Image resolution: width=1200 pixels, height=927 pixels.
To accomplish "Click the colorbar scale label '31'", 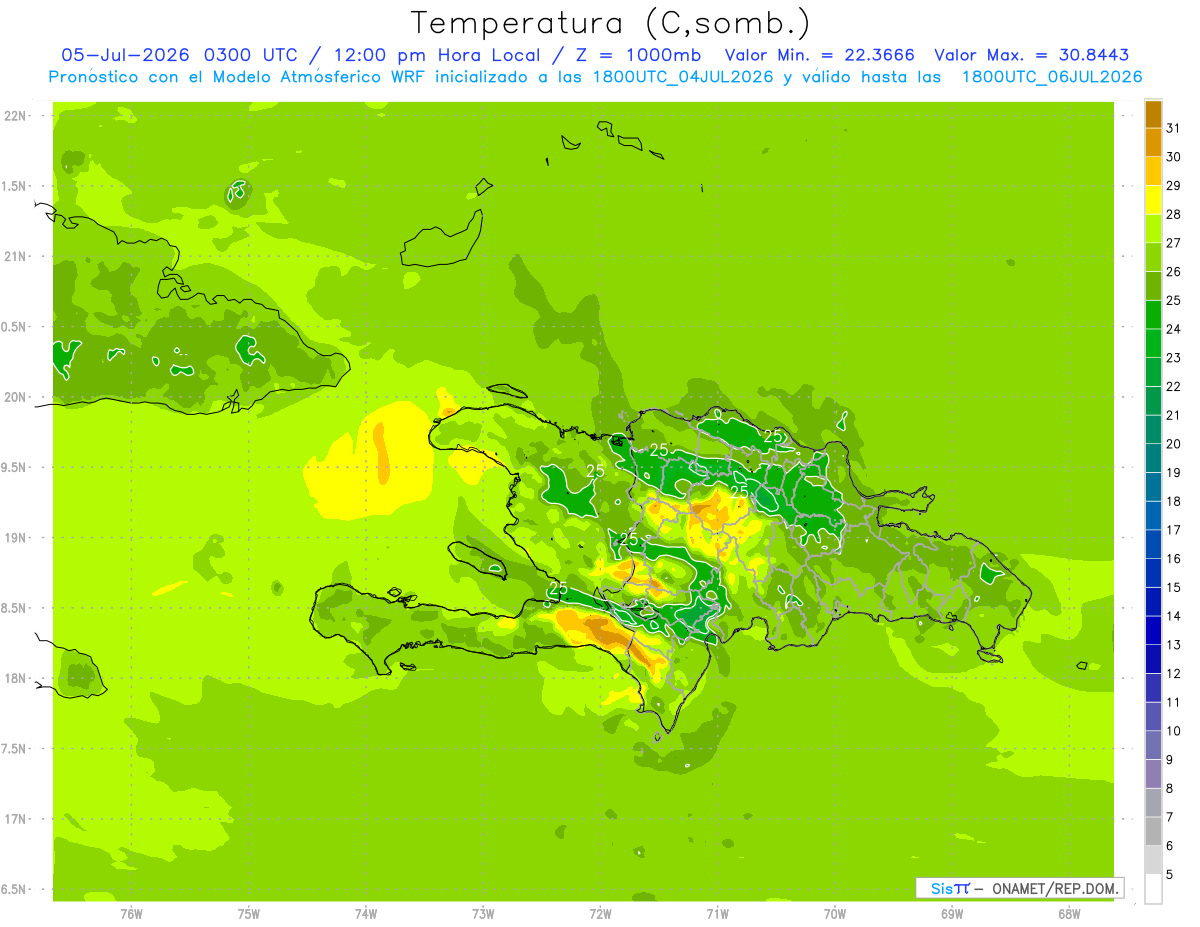I will [x=1173, y=128].
